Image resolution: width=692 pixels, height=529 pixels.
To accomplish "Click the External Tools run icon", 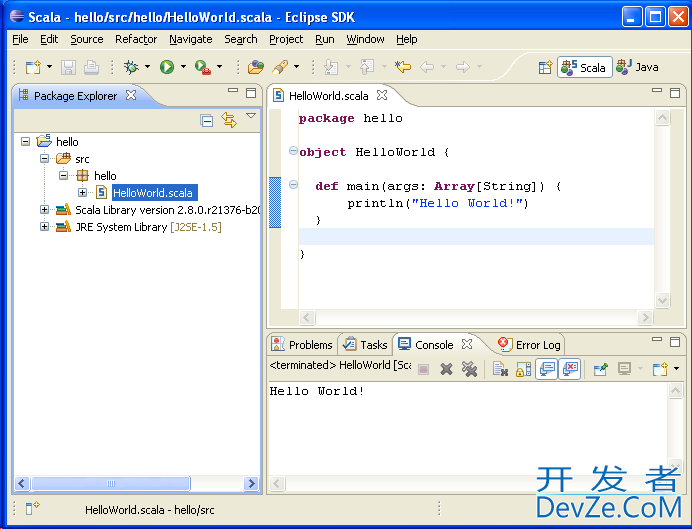I will [203, 67].
